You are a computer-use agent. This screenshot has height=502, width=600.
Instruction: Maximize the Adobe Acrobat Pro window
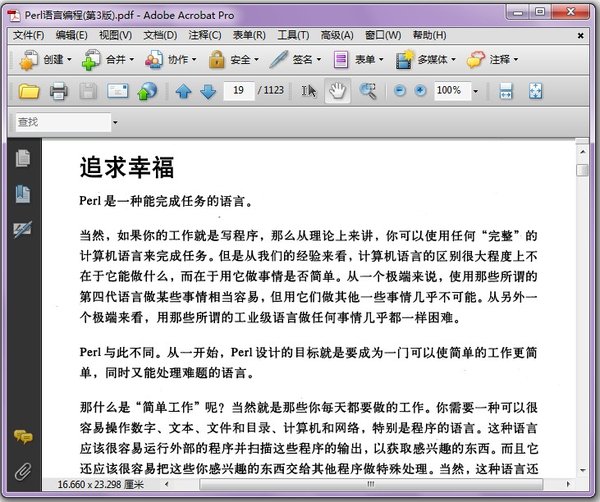click(x=540, y=11)
